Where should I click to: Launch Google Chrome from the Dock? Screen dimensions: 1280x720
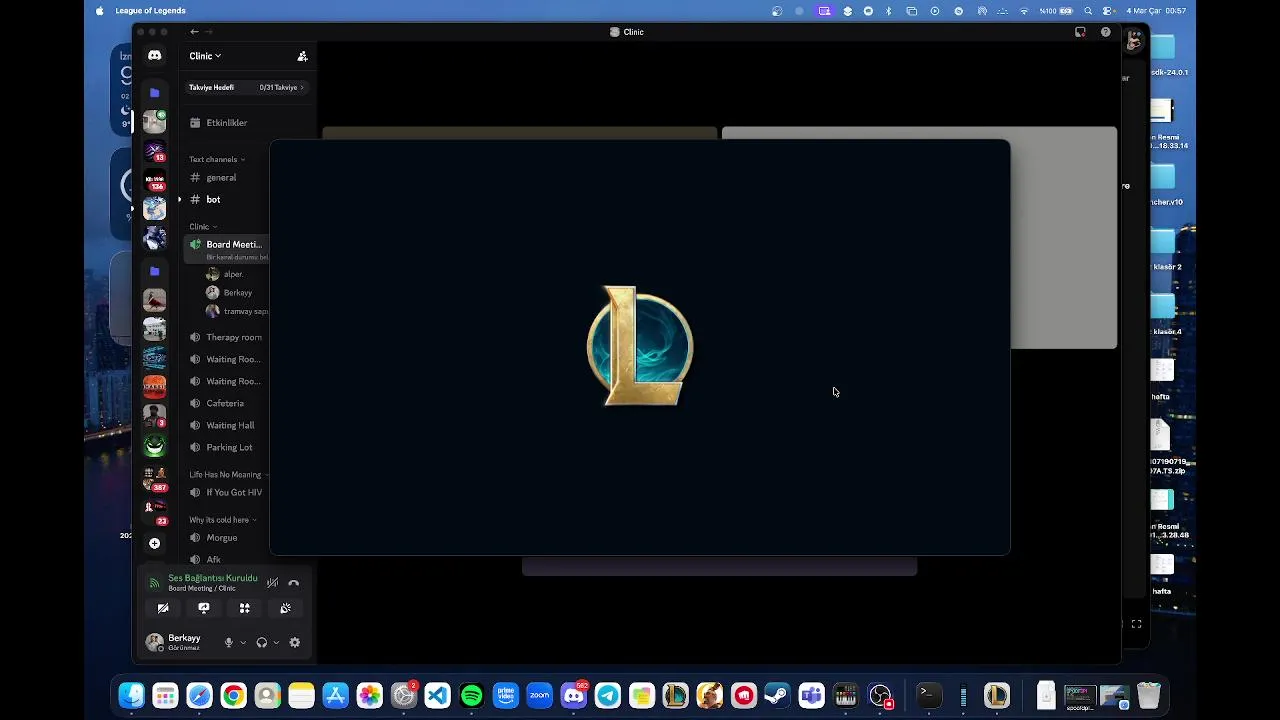tap(233, 695)
